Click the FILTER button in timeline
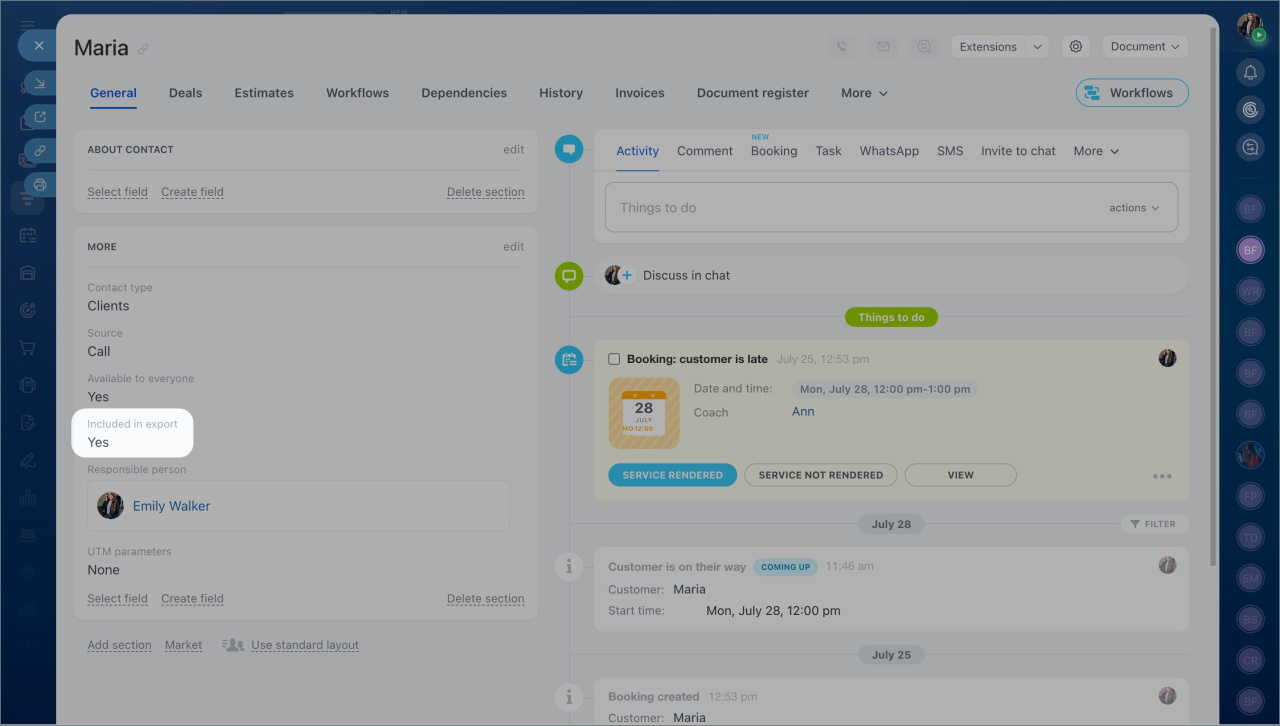 coord(1154,524)
